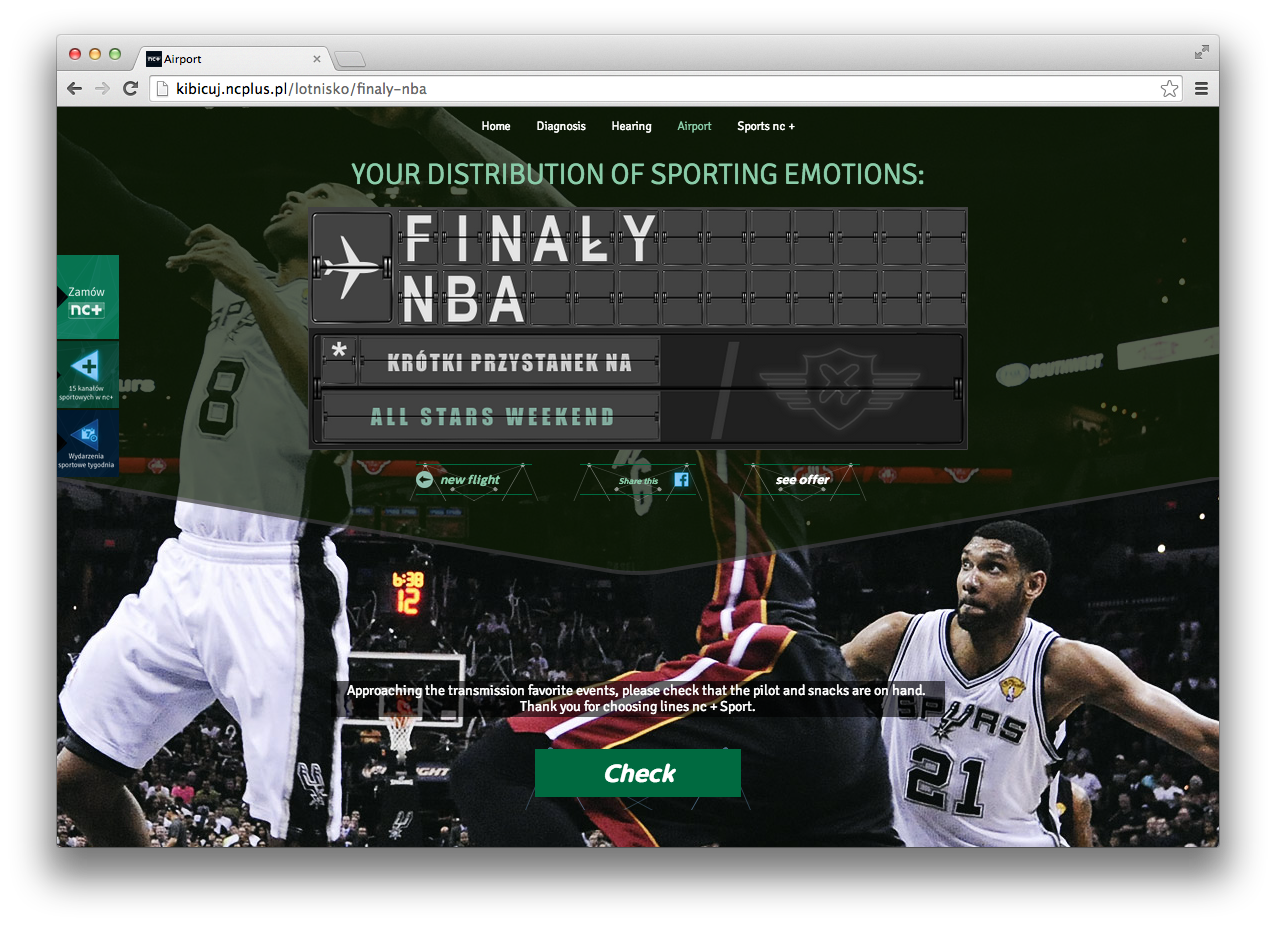
Task: Click the KRÓTKI PRZYSTANEK NA board row
Action: pyautogui.click(x=509, y=362)
